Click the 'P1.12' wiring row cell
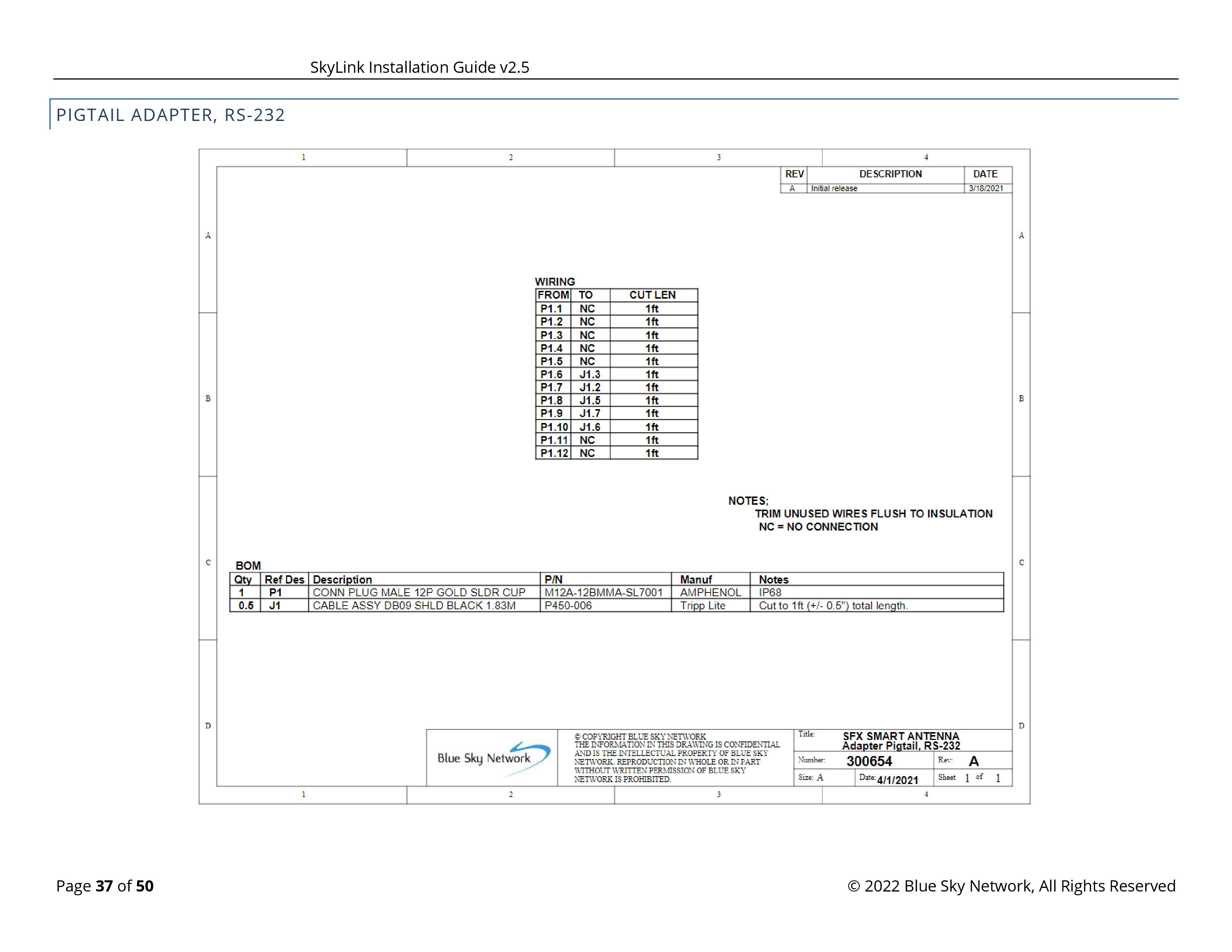The image size is (1232, 952). coord(554,453)
